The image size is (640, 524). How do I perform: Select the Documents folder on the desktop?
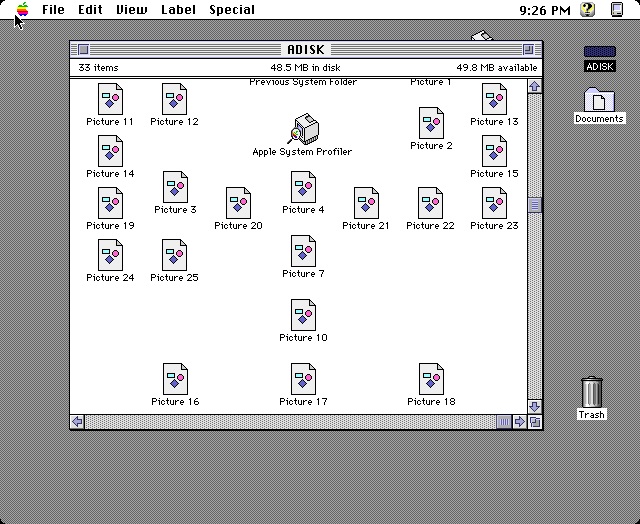tap(599, 100)
